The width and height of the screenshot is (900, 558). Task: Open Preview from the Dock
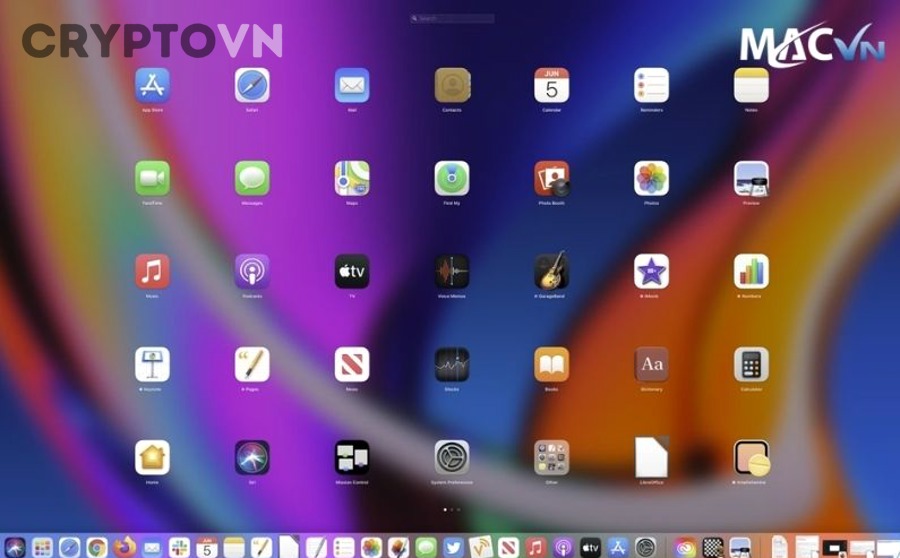point(740,548)
